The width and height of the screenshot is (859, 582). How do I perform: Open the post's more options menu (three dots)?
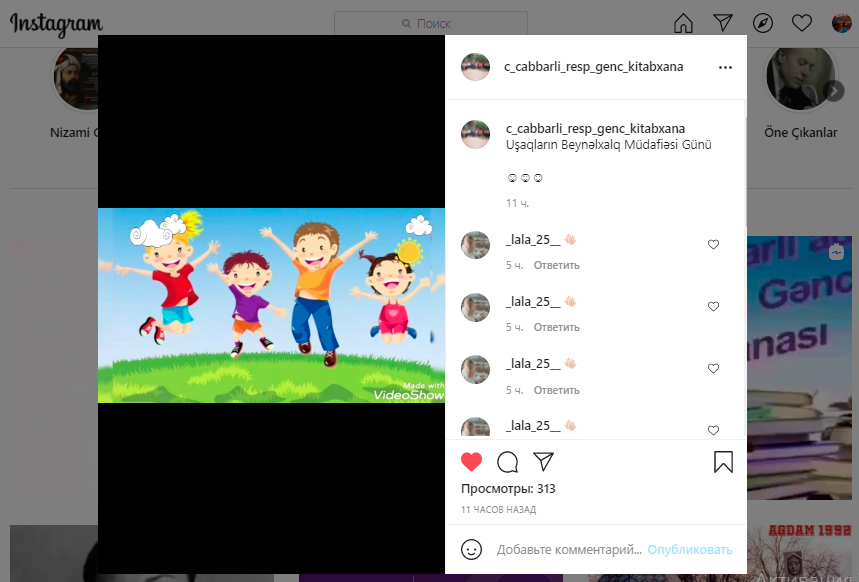pyautogui.click(x=725, y=67)
